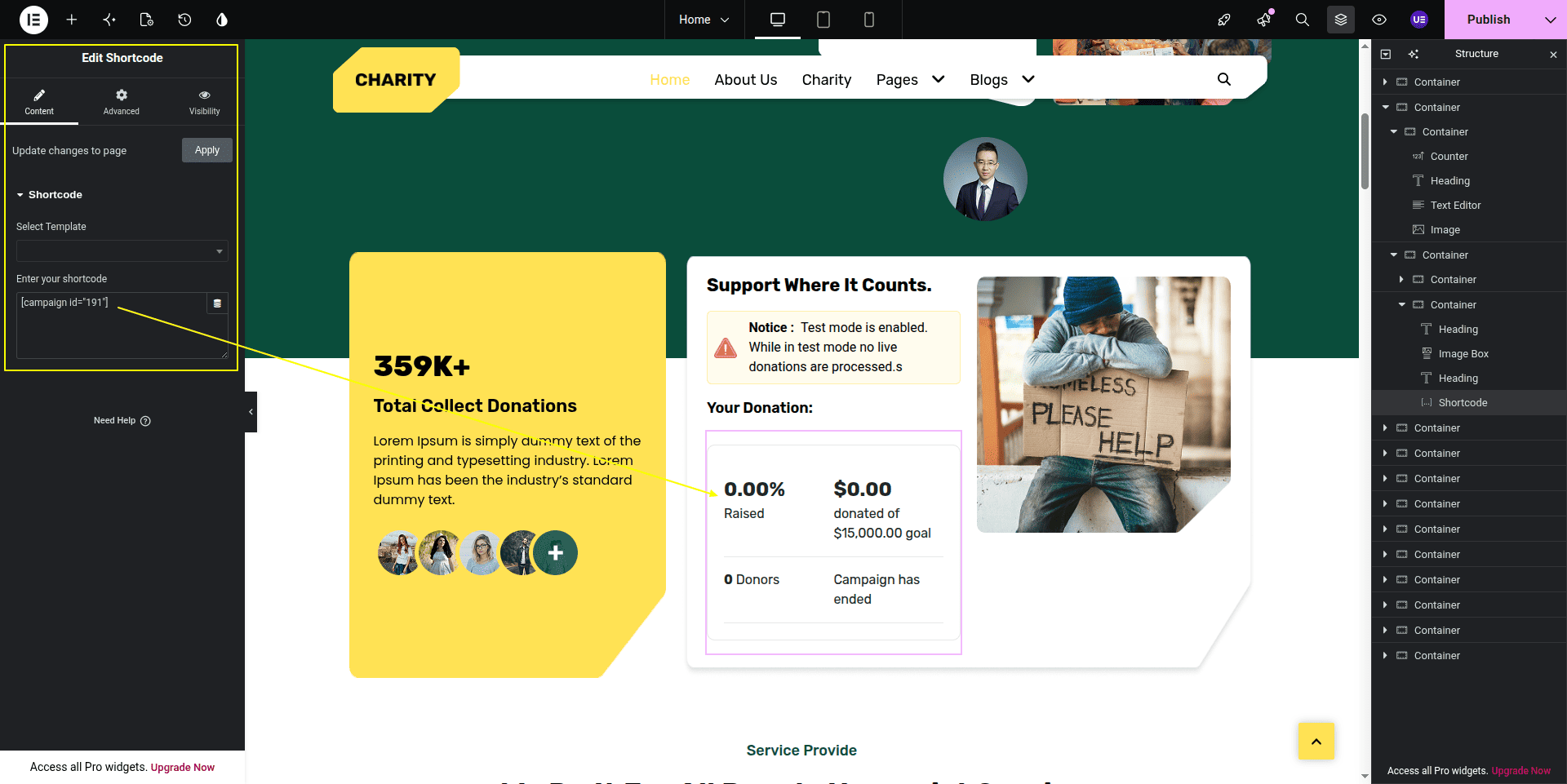The height and width of the screenshot is (784, 1567).
Task: Switch to mobile responsive view
Action: click(x=869, y=20)
